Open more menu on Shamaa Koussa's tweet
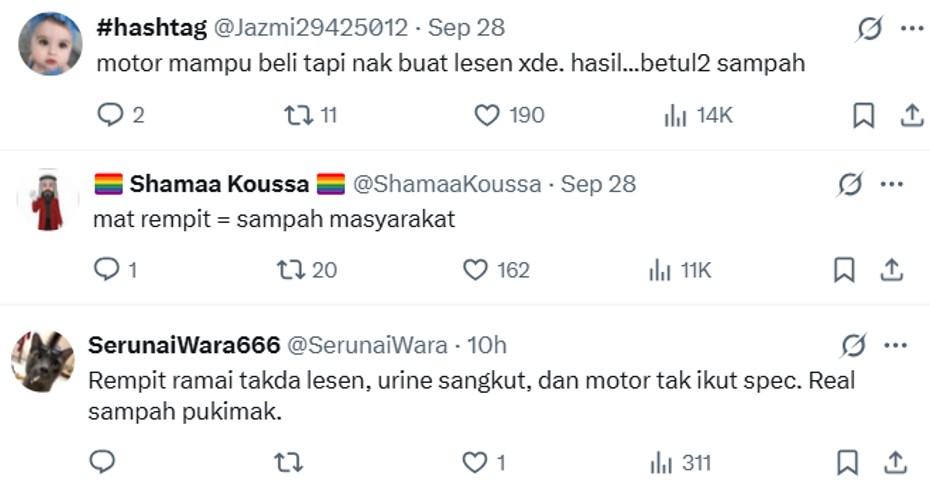Image resolution: width=930 pixels, height=496 pixels. coord(891,184)
